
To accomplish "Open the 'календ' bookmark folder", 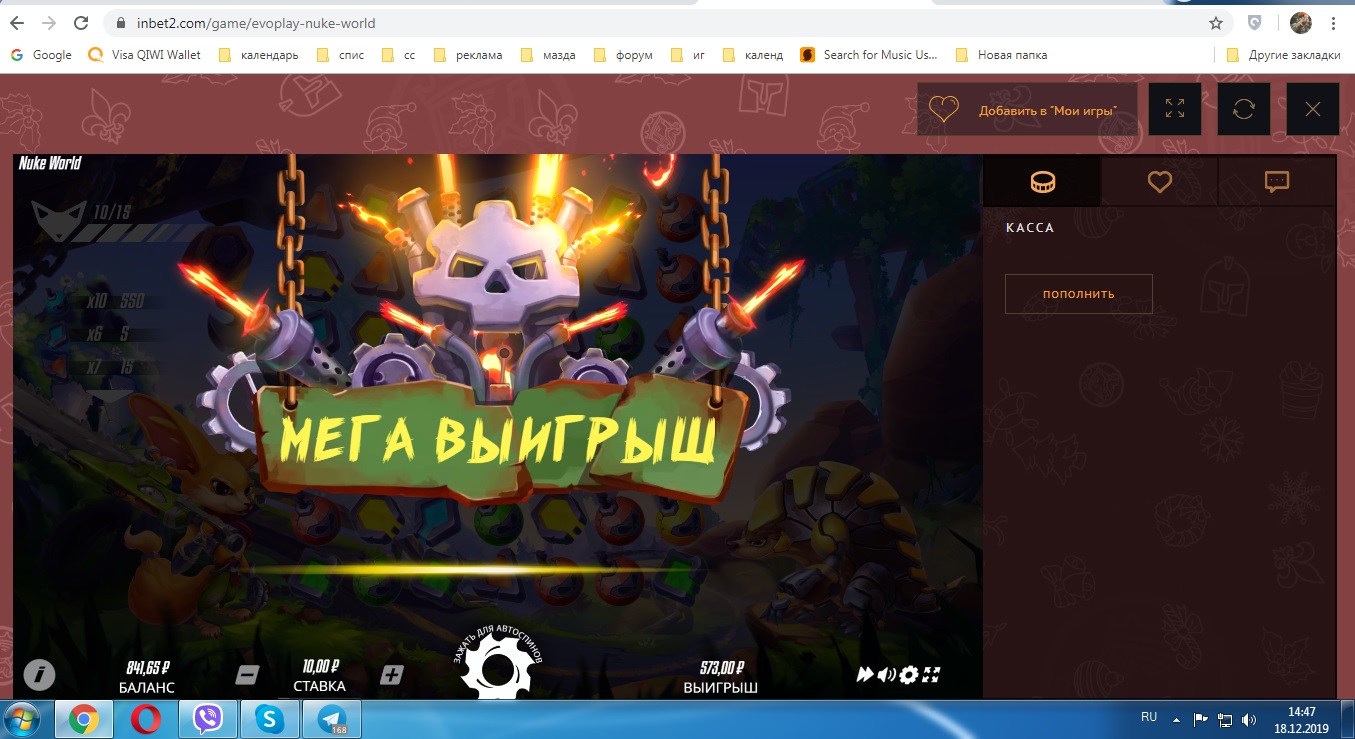I will click(x=753, y=55).
